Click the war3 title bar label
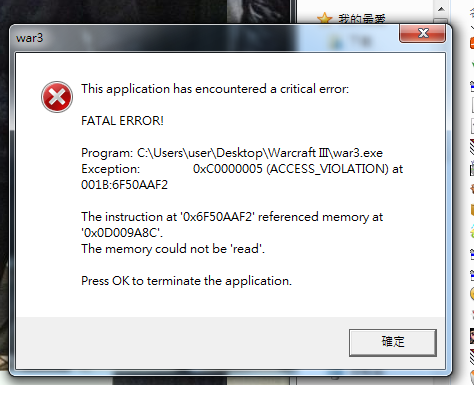Viewport: 476px width, 402px height. coord(30,38)
